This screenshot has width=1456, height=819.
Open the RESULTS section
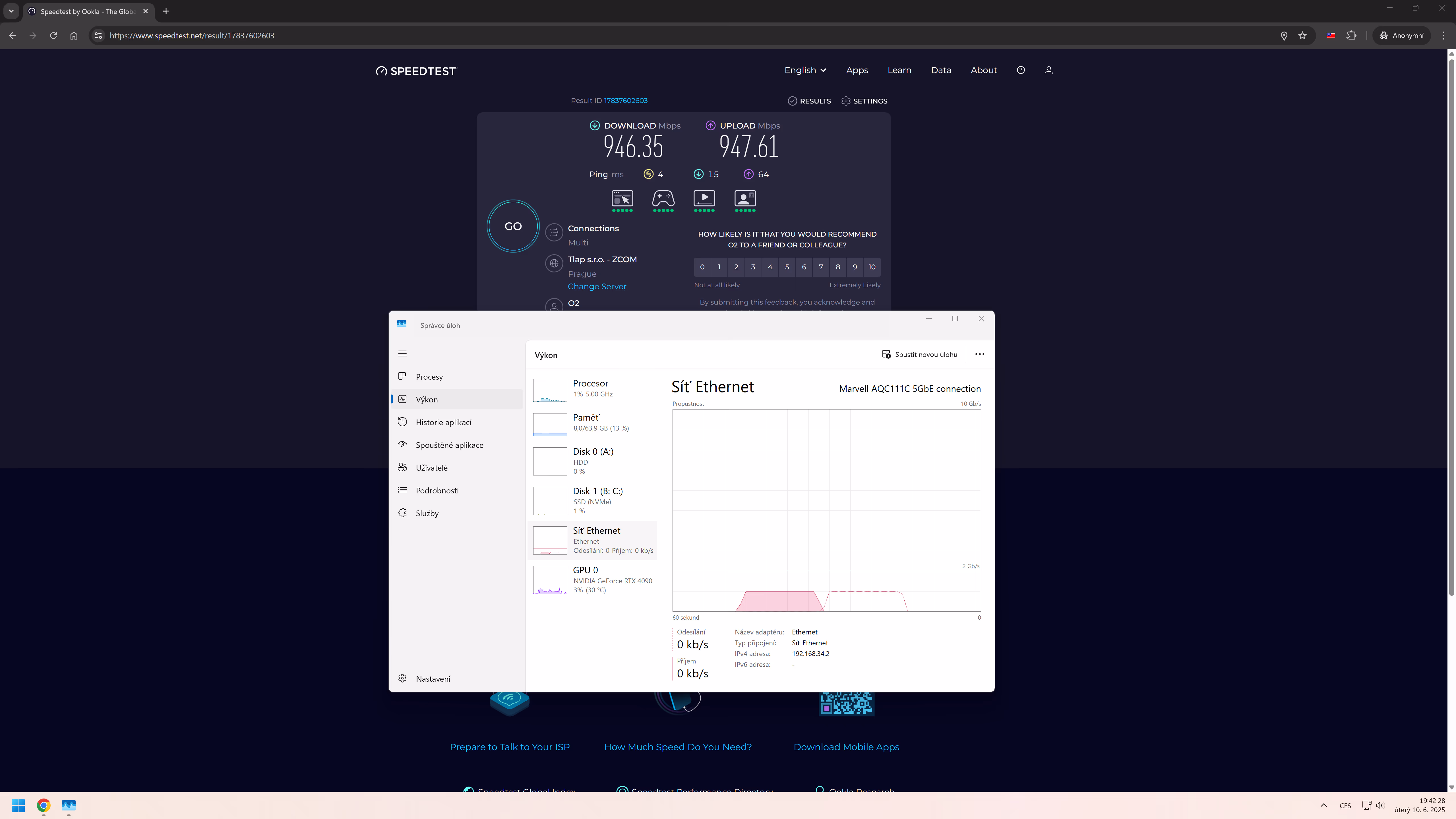[x=809, y=101]
